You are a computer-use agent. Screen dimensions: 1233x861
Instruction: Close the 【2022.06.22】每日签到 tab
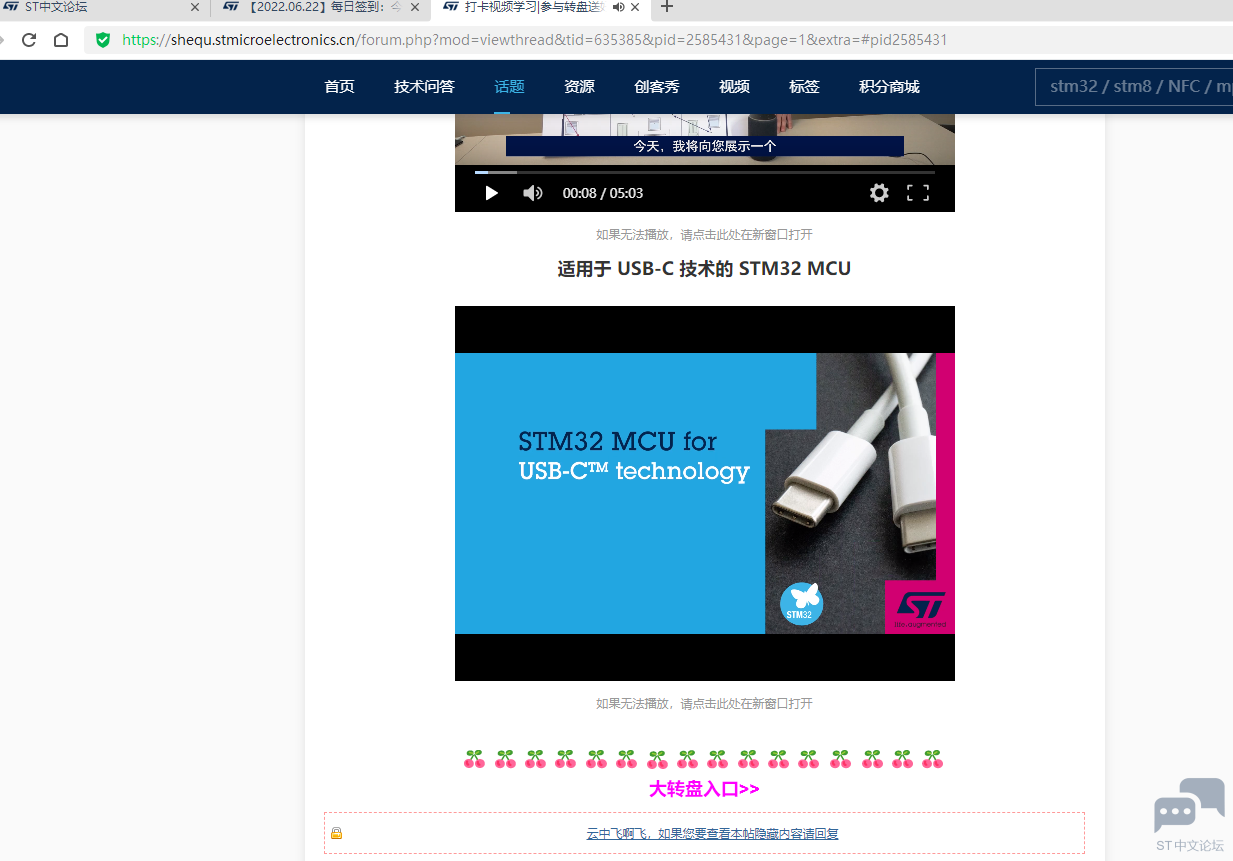pos(415,7)
